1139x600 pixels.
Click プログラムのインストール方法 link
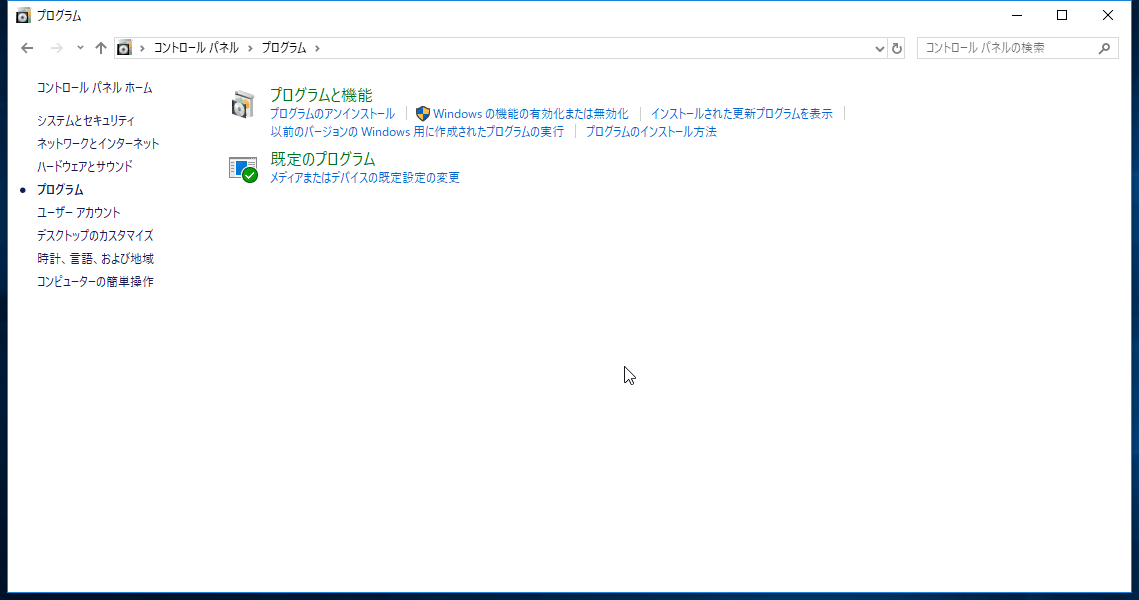click(x=651, y=131)
